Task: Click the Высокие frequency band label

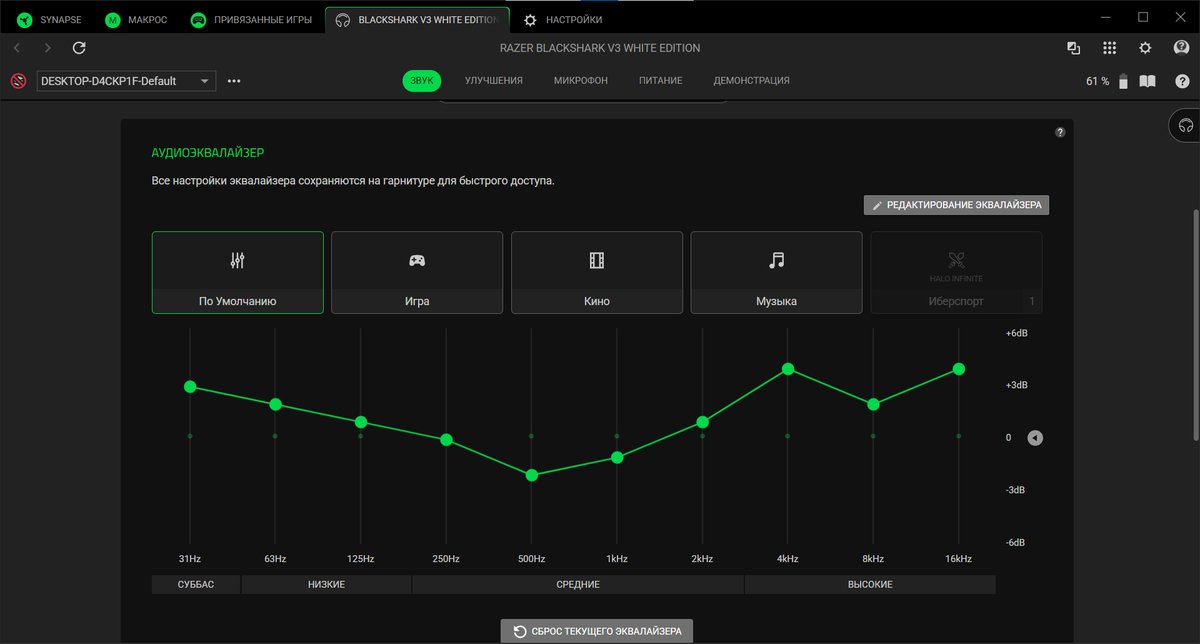Action: (x=870, y=584)
